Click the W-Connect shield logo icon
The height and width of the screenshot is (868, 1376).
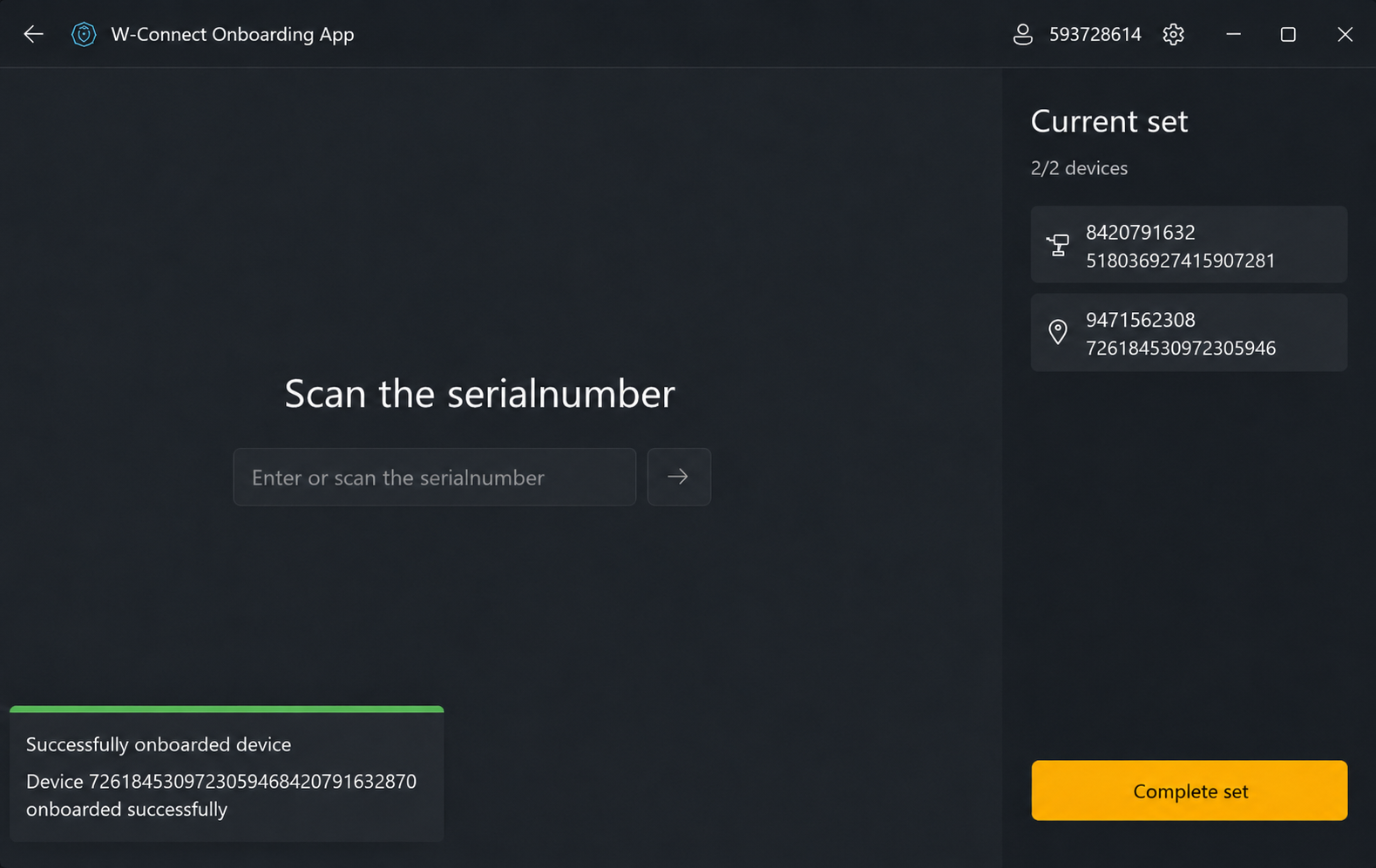[84, 34]
